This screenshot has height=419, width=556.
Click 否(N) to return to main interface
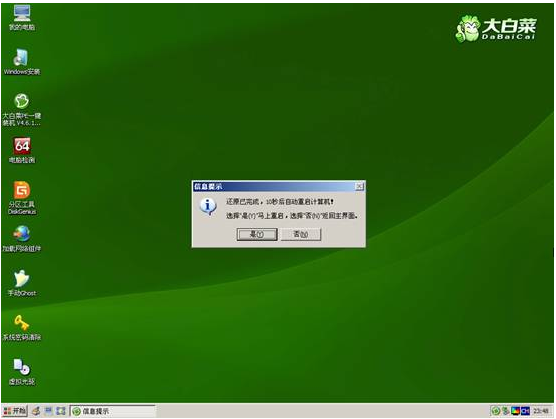[301, 234]
